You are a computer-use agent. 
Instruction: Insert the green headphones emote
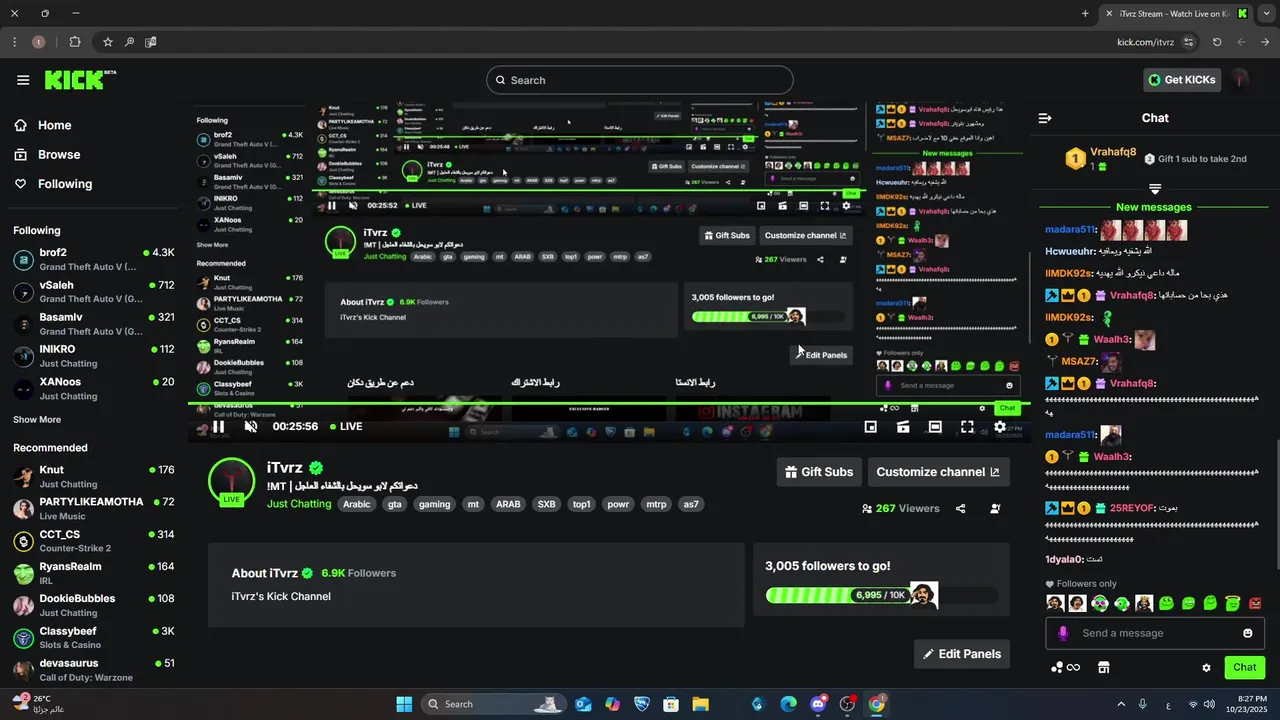tap(1122, 603)
